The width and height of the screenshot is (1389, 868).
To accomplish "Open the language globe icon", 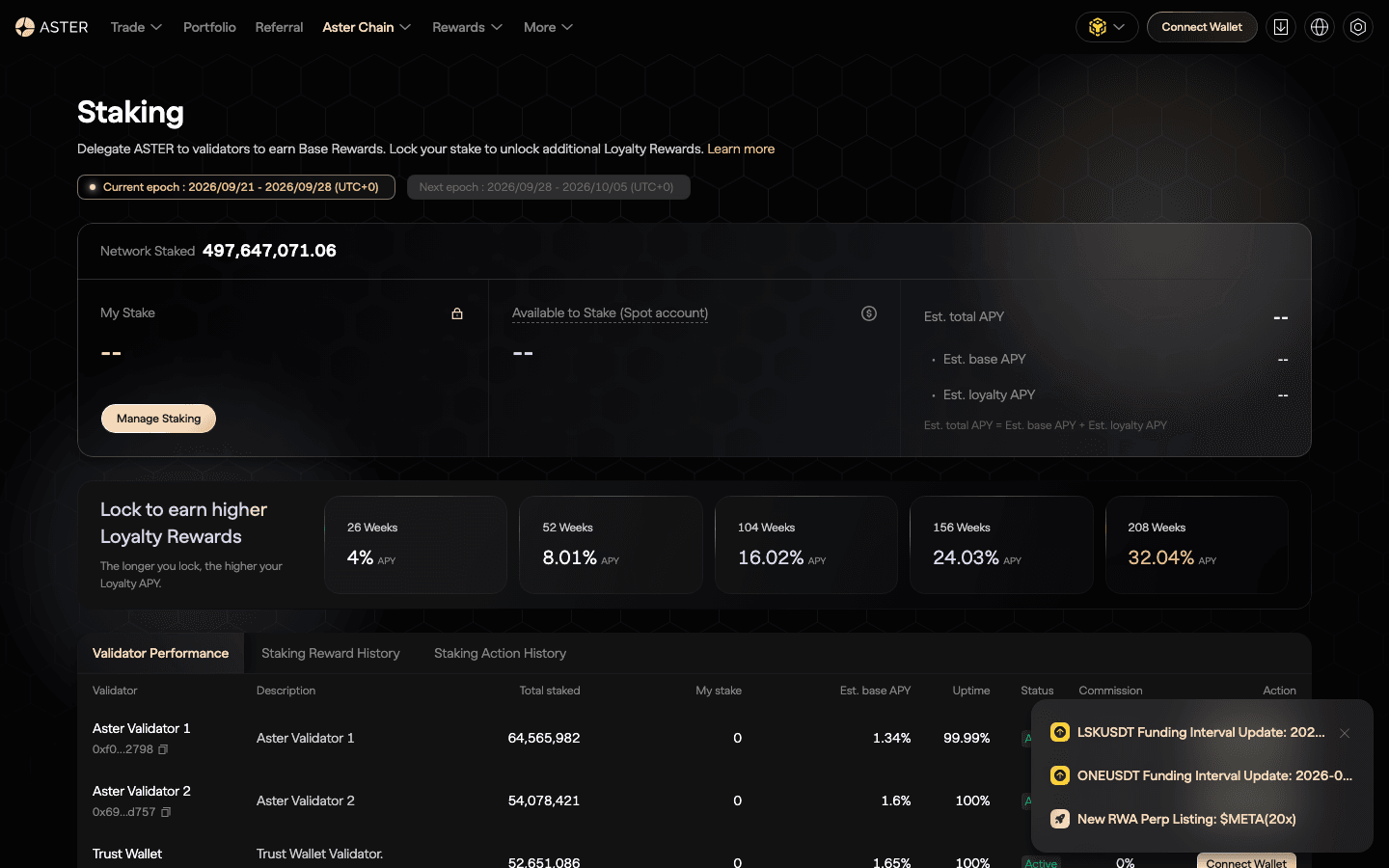I will 1320,27.
